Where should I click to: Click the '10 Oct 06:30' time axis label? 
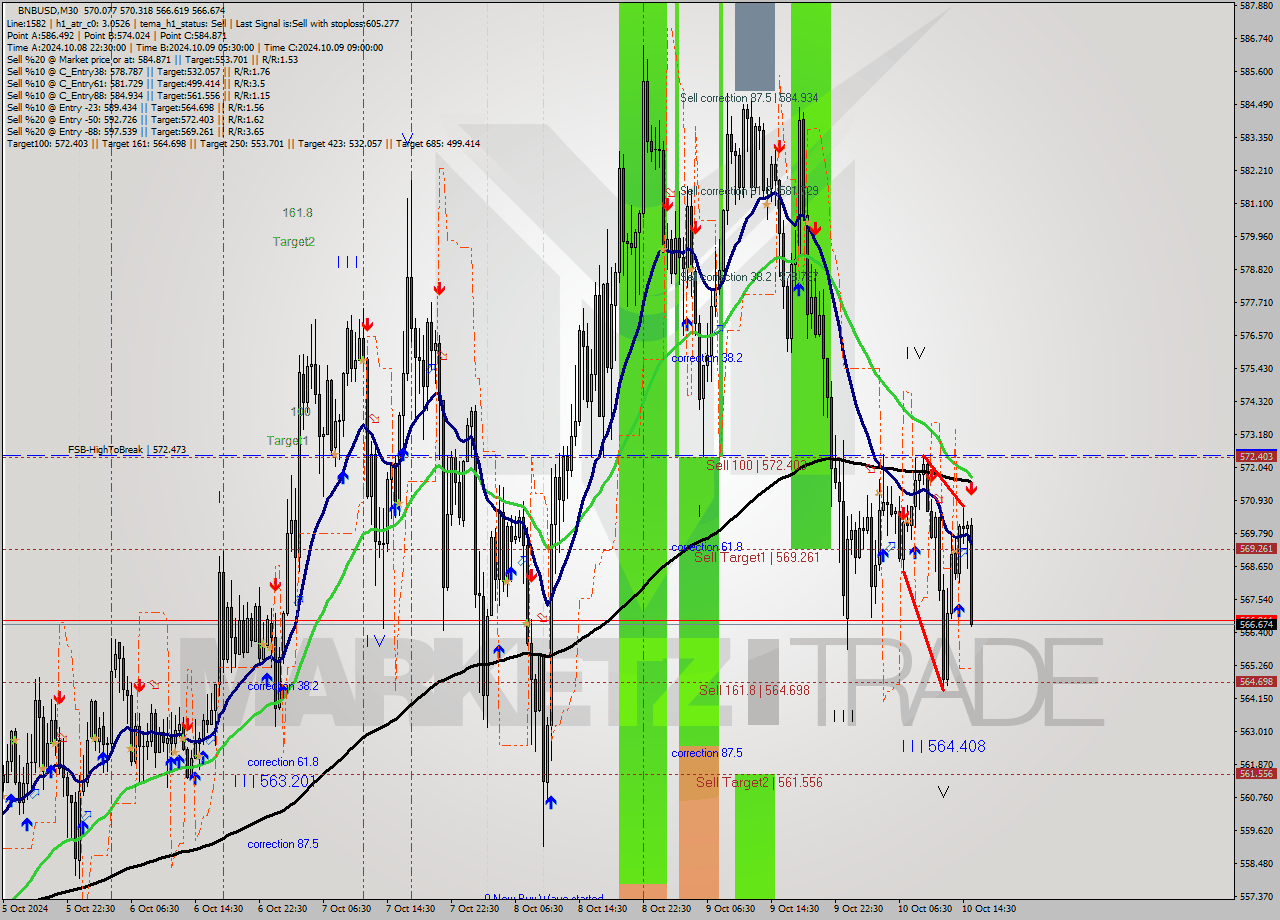(925, 909)
